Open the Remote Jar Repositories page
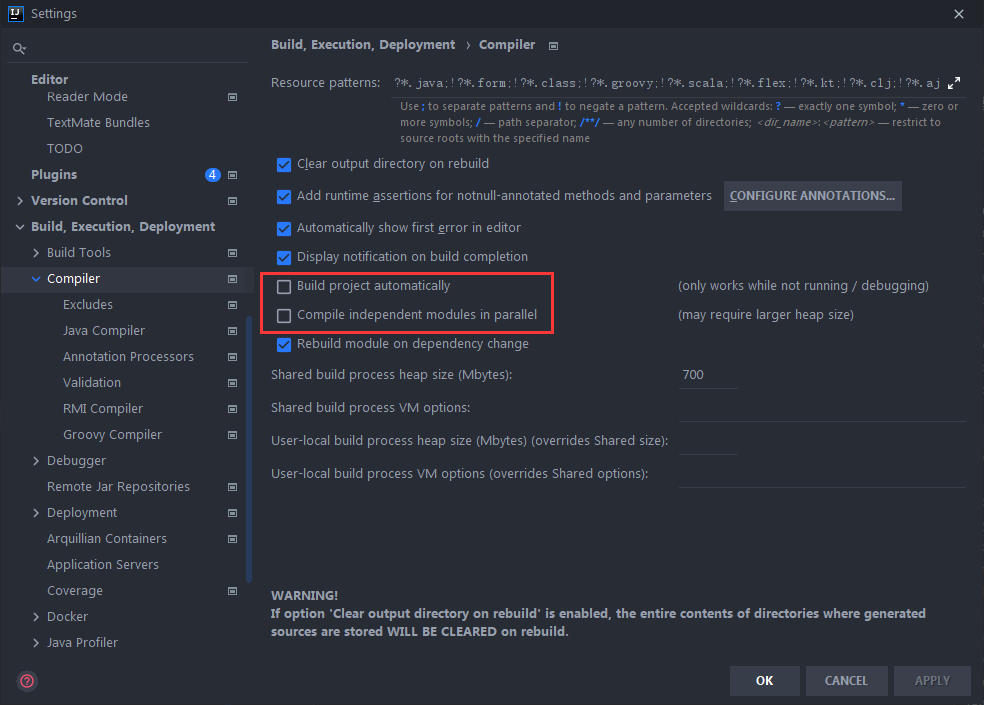 (118, 487)
